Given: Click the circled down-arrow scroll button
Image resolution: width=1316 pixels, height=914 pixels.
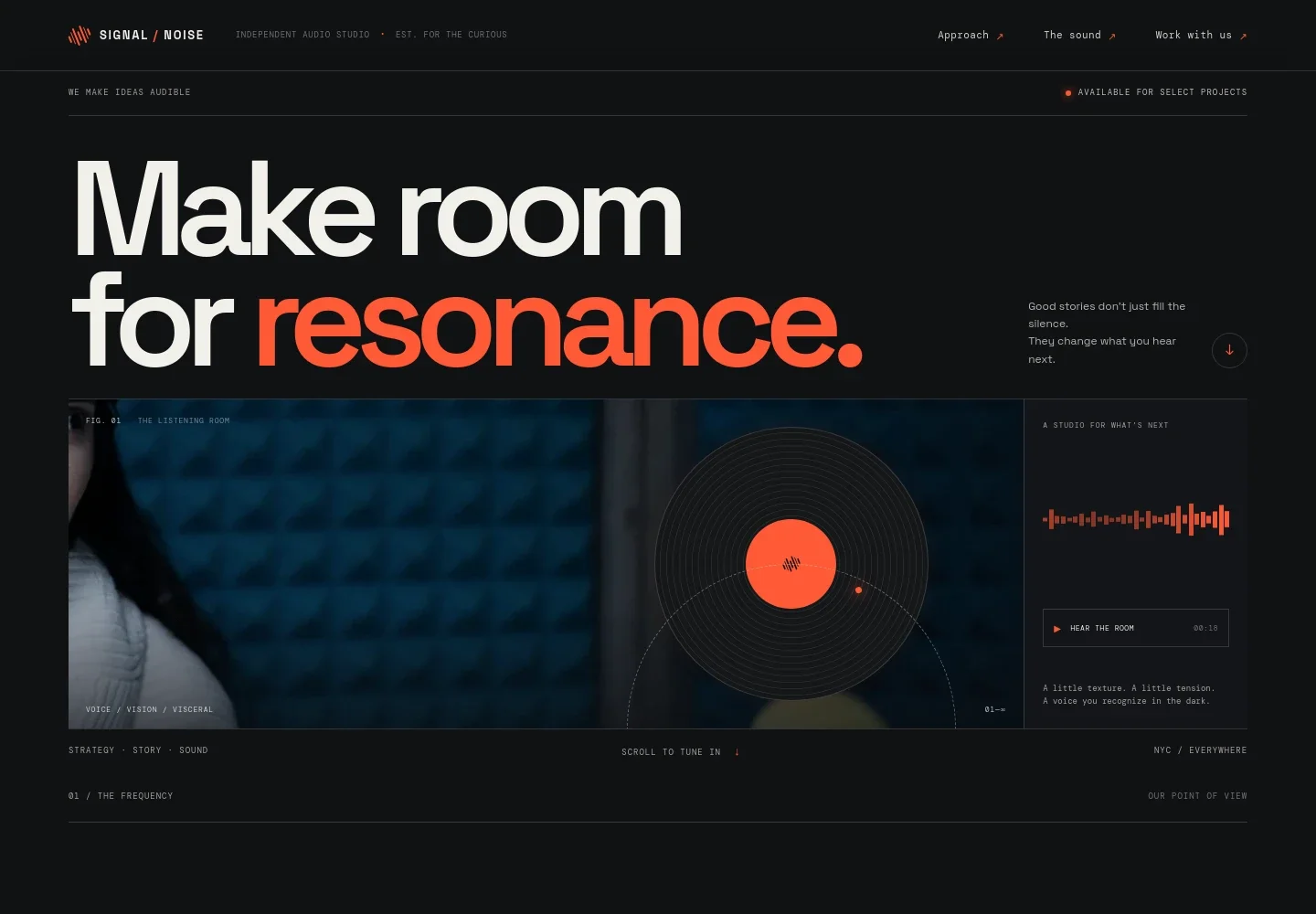Looking at the screenshot, I should point(1229,350).
